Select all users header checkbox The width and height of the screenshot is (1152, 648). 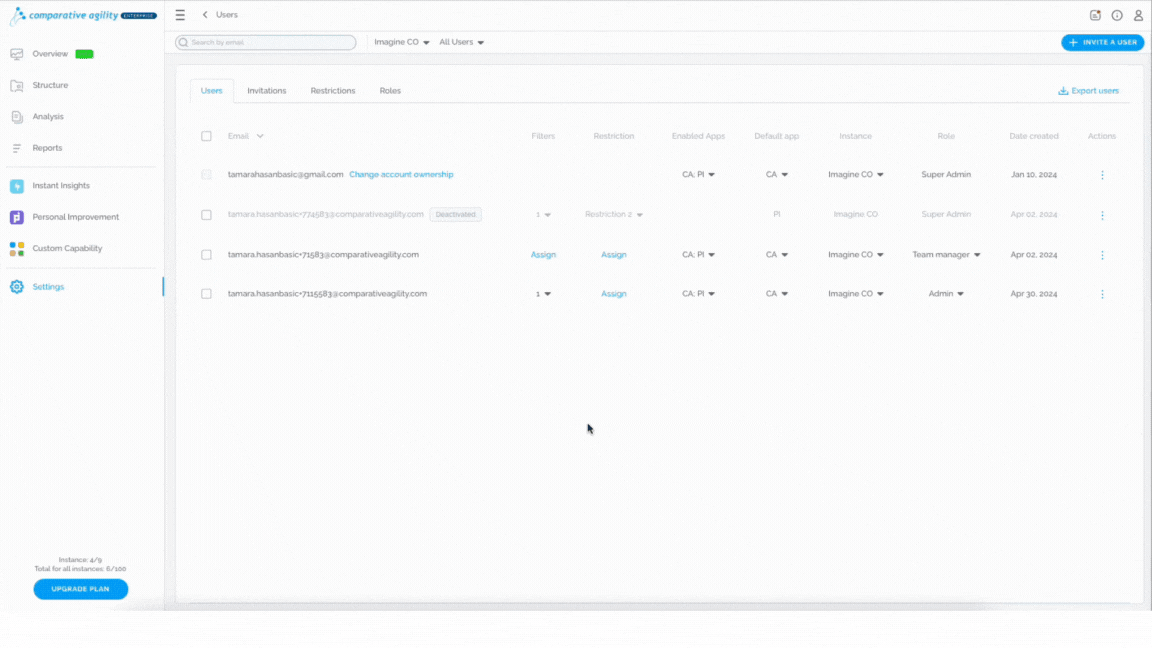pos(206,137)
